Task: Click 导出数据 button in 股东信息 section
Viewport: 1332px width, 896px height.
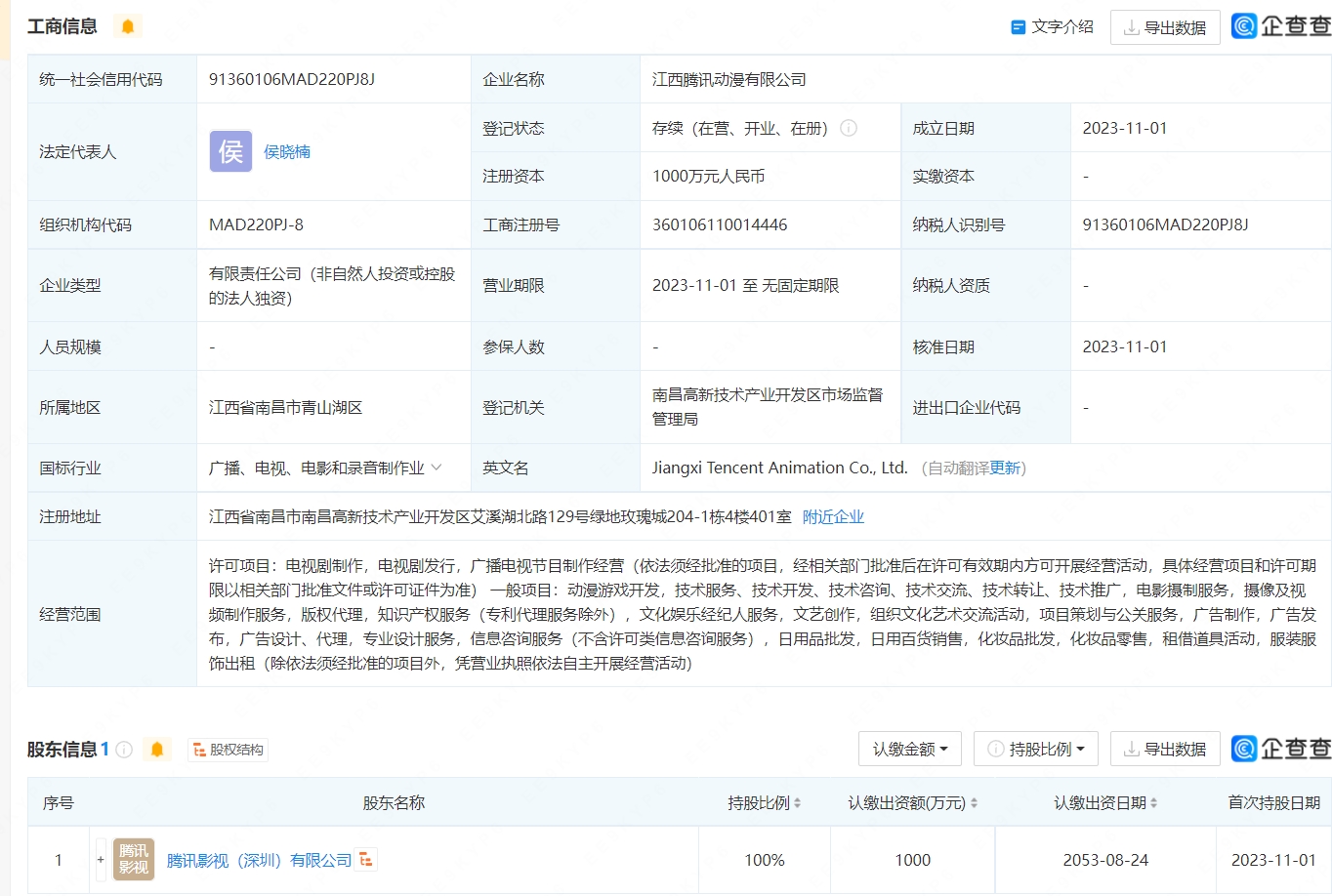Action: [x=1165, y=750]
